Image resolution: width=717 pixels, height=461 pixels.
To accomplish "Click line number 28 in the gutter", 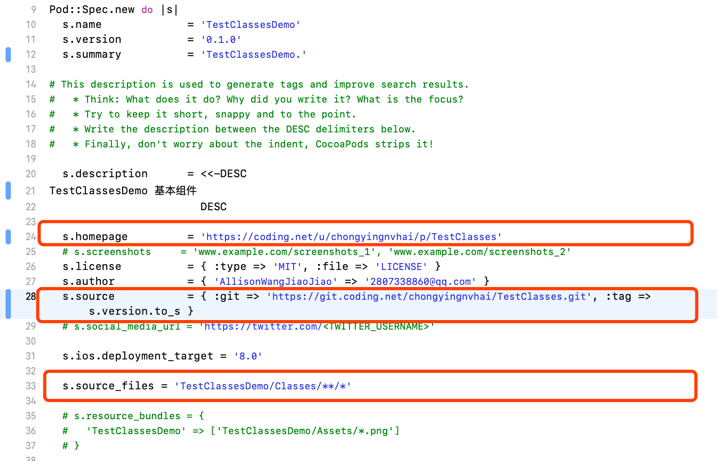I will [31, 296].
